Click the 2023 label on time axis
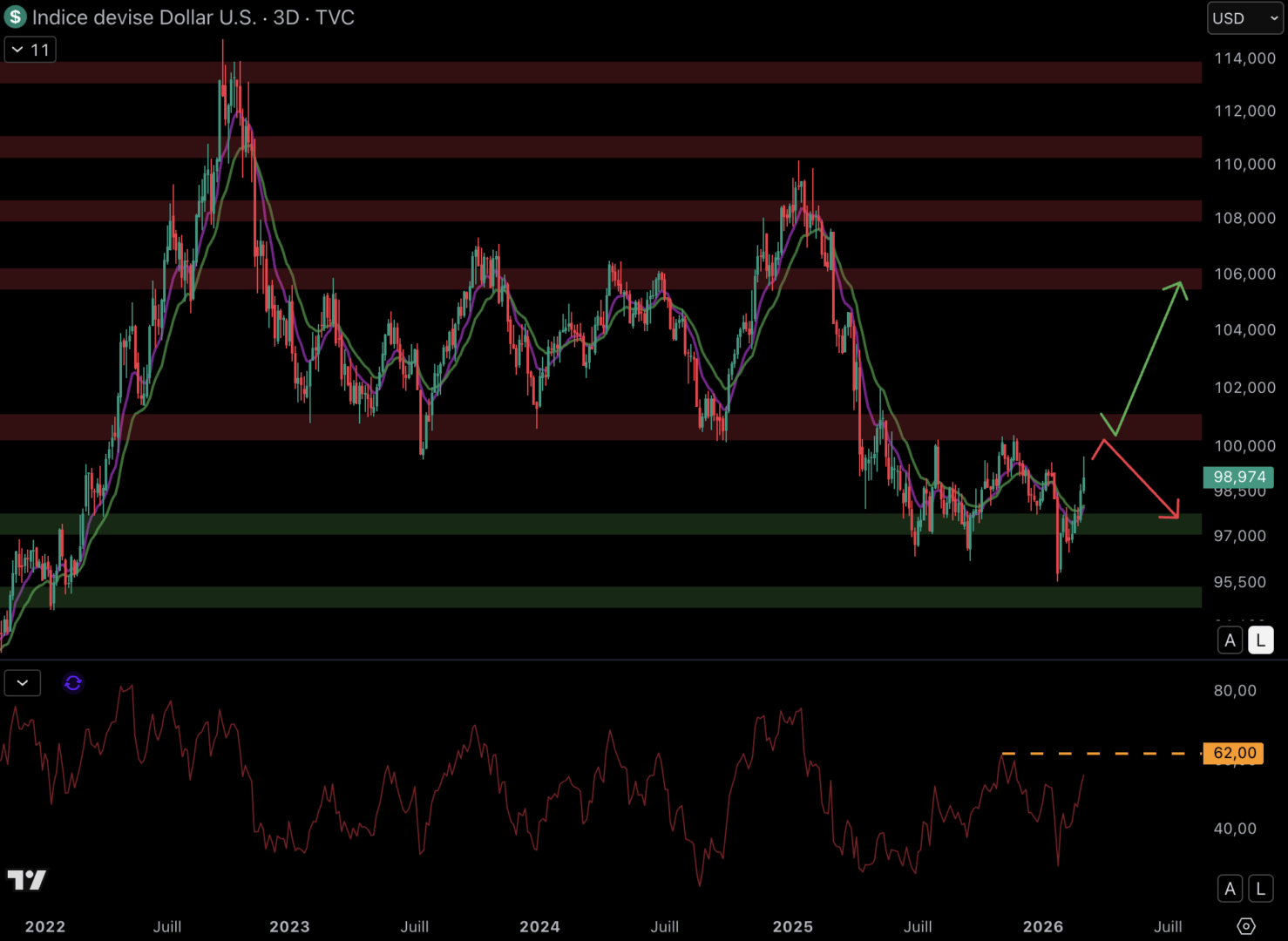Image resolution: width=1288 pixels, height=941 pixels. click(289, 926)
